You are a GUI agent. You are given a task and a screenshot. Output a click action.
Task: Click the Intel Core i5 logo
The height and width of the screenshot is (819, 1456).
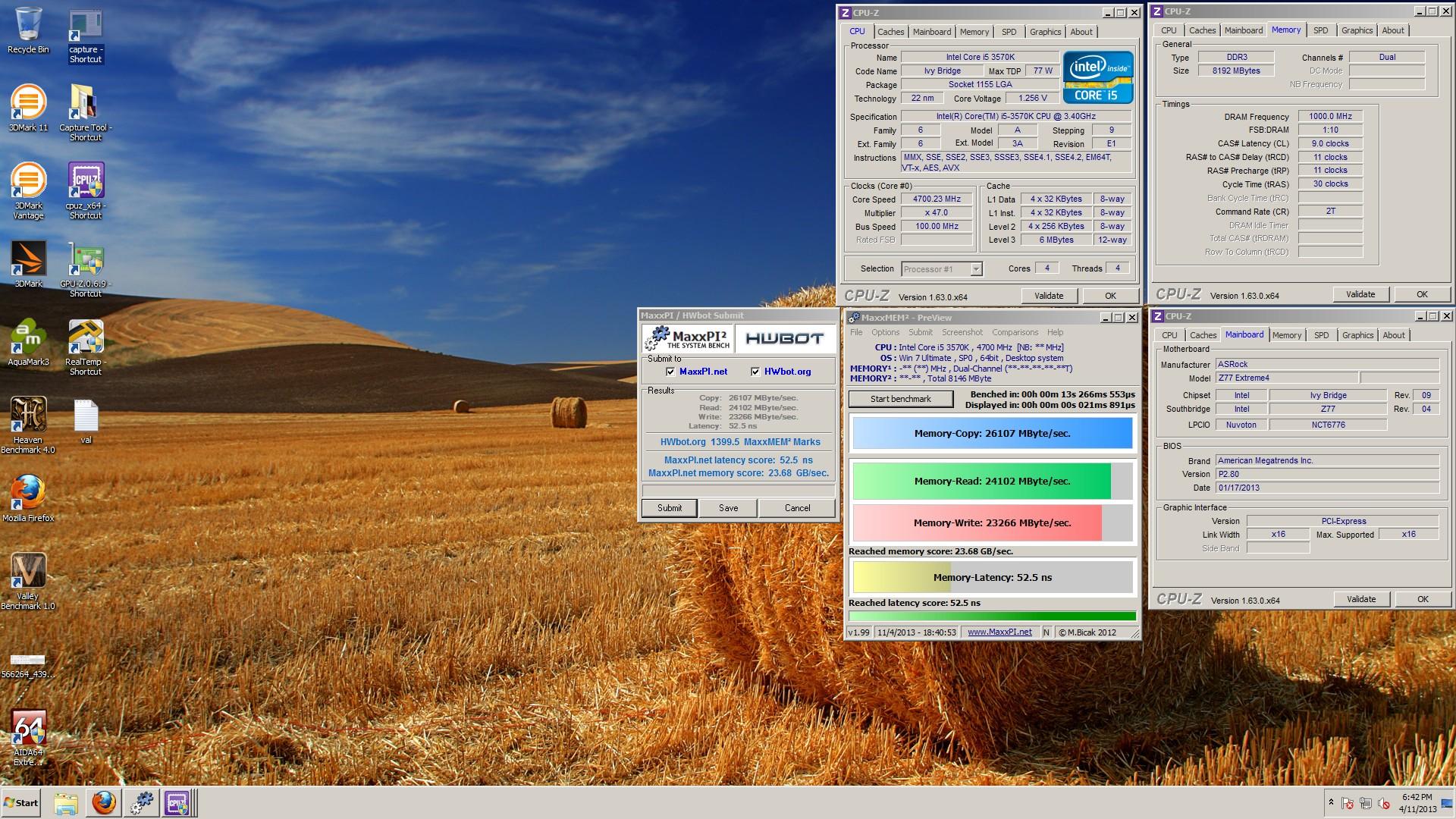coord(1098,77)
